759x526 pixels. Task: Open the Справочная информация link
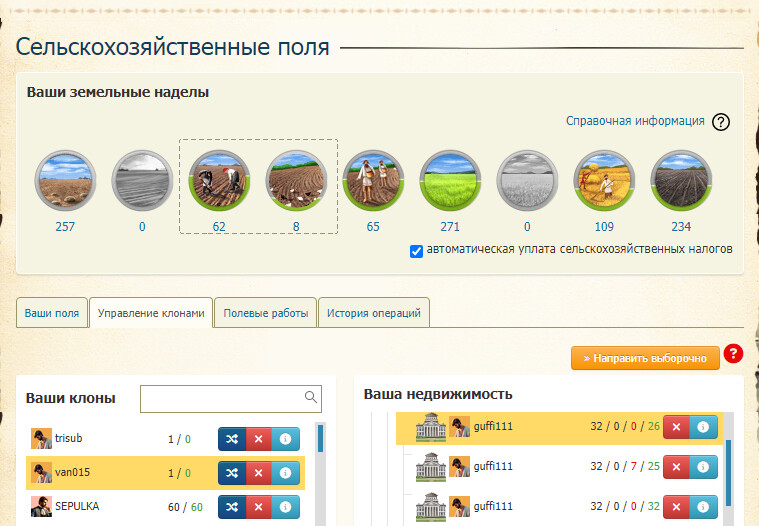point(635,121)
